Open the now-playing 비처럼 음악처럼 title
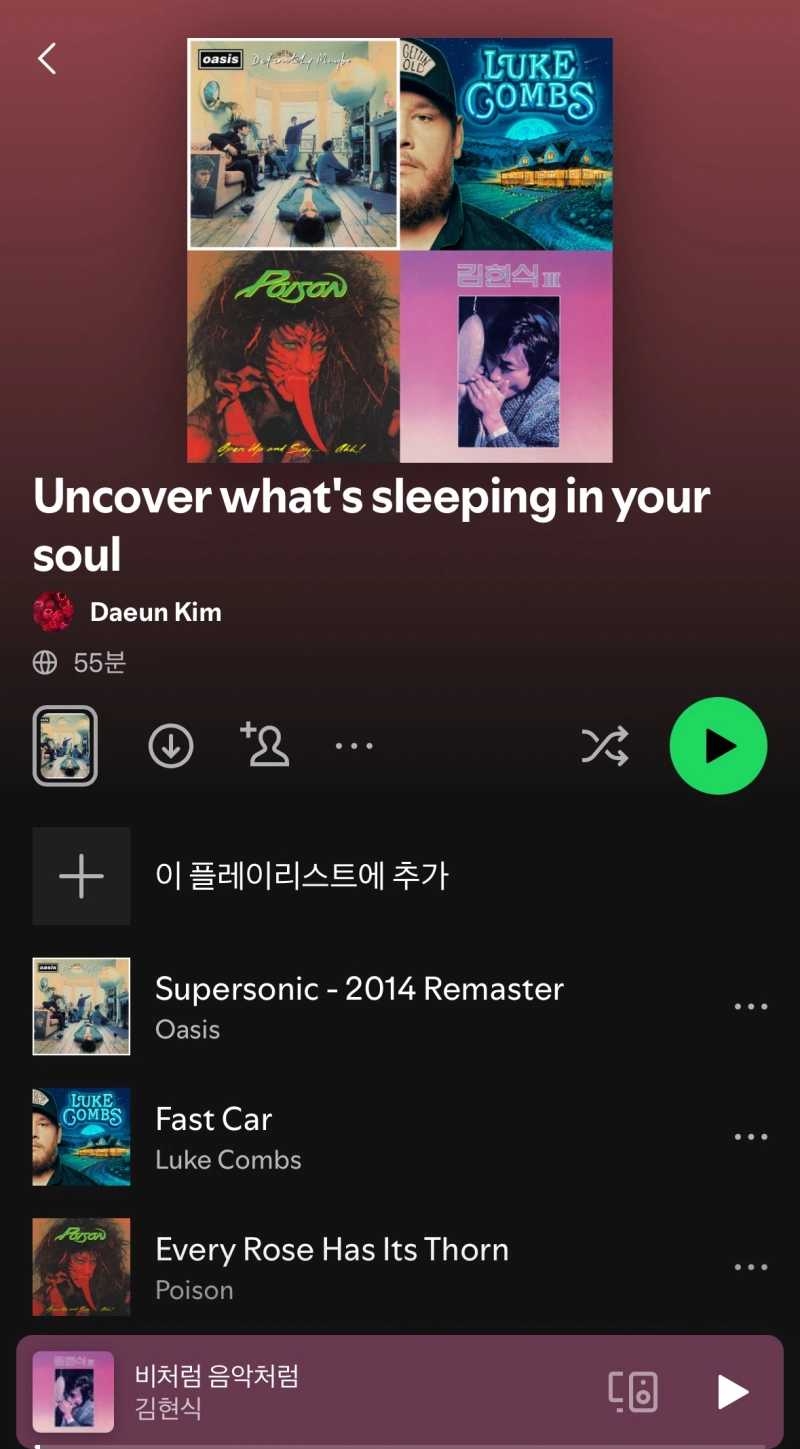The image size is (800, 1449). [217, 1377]
